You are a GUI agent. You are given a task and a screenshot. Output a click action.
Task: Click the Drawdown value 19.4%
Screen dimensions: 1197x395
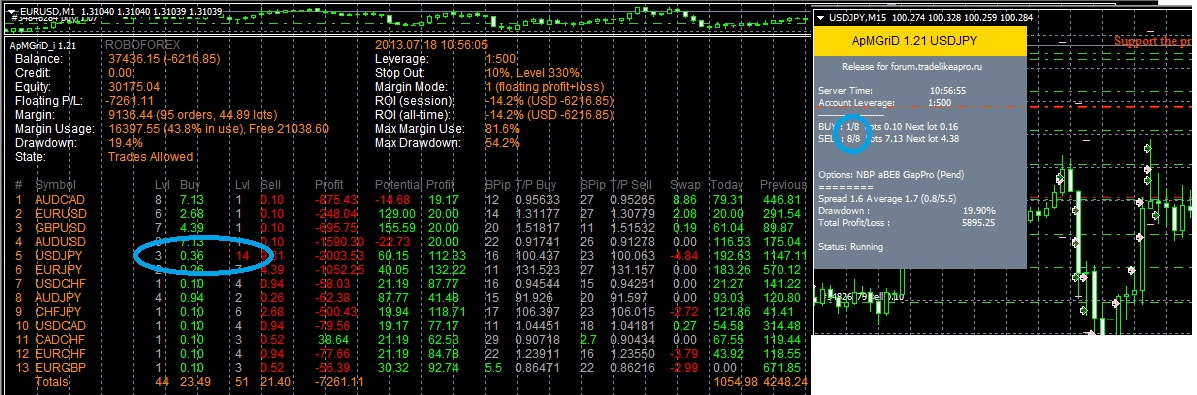coord(125,143)
